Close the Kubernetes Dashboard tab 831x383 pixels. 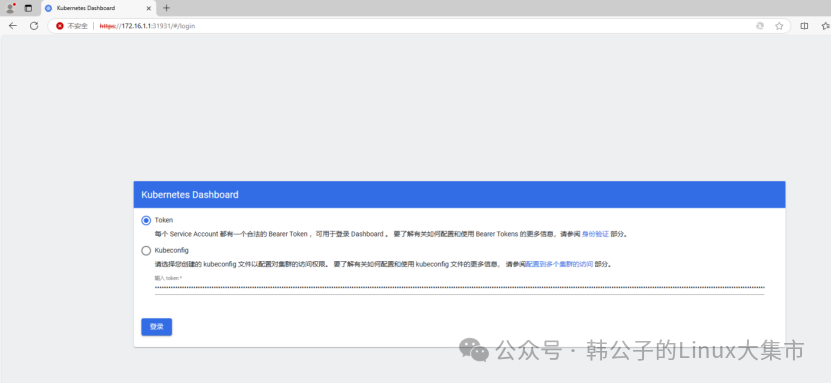point(148,8)
